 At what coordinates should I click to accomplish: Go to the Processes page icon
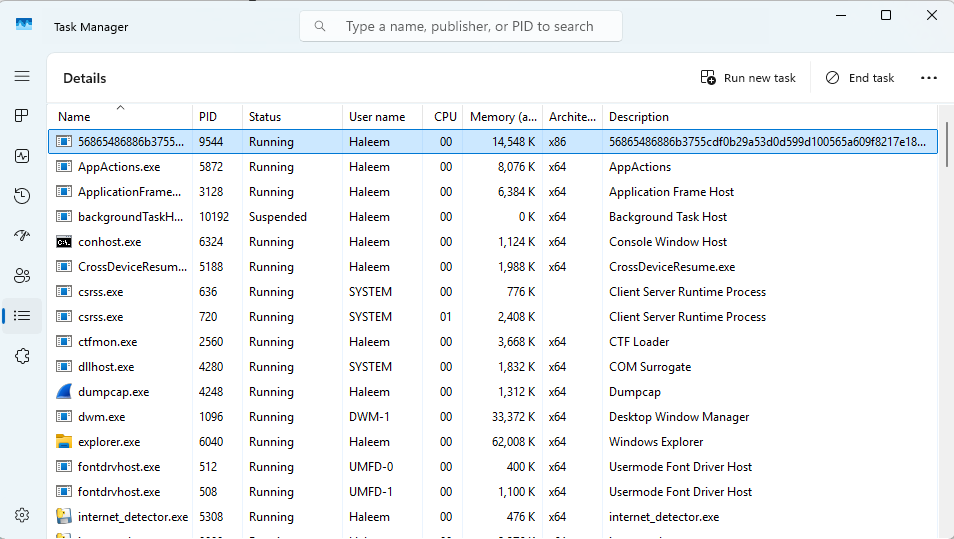22,116
